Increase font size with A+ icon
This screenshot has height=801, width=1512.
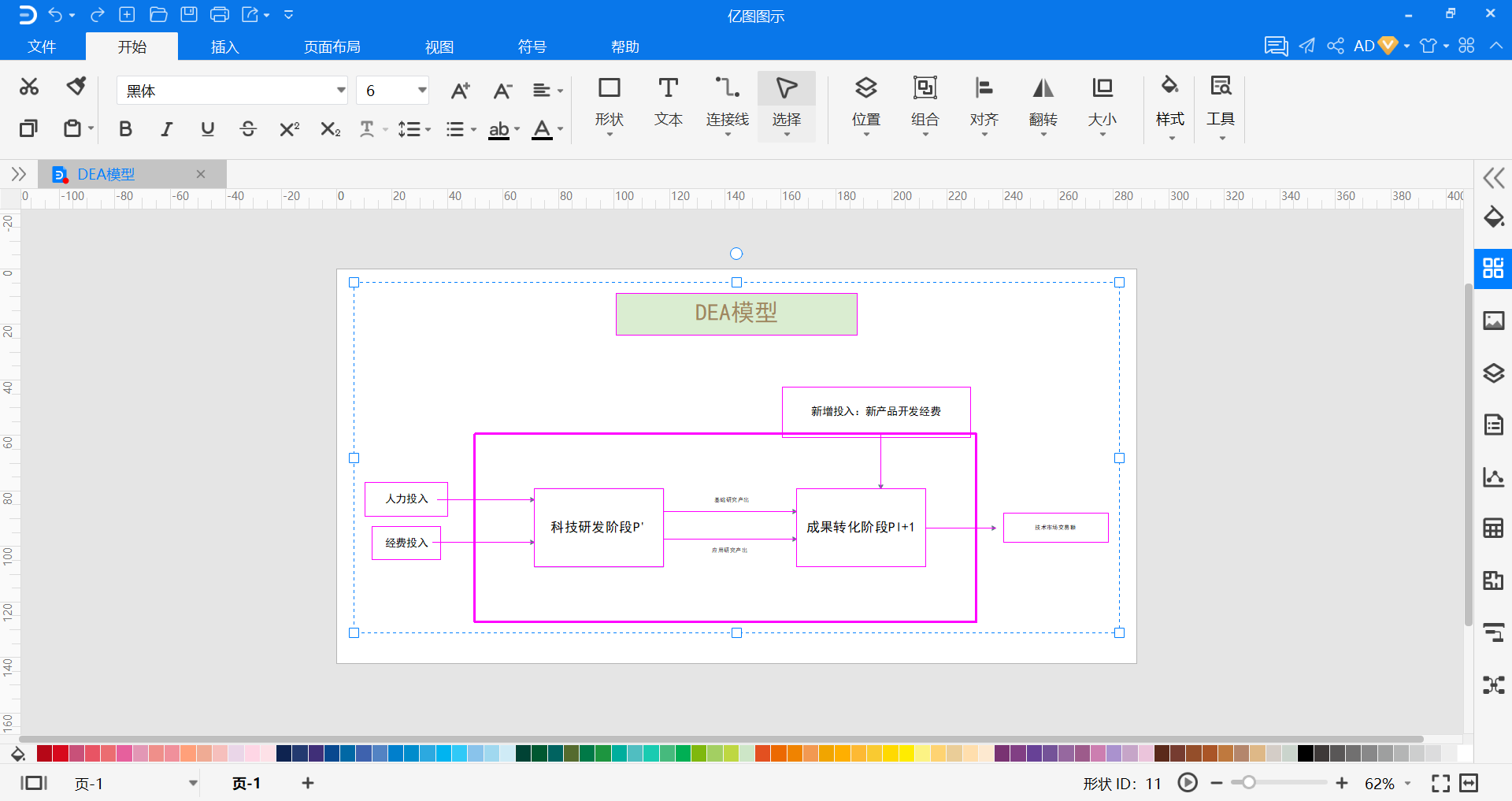pyautogui.click(x=461, y=91)
